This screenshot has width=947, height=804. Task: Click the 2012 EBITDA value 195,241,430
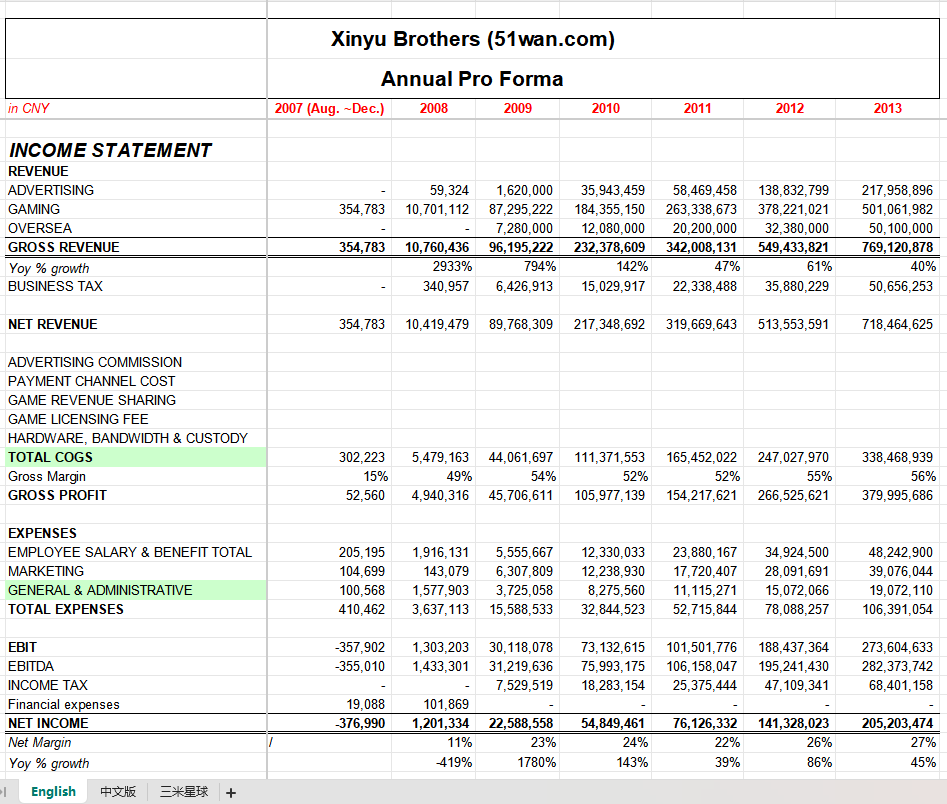pyautogui.click(x=793, y=666)
